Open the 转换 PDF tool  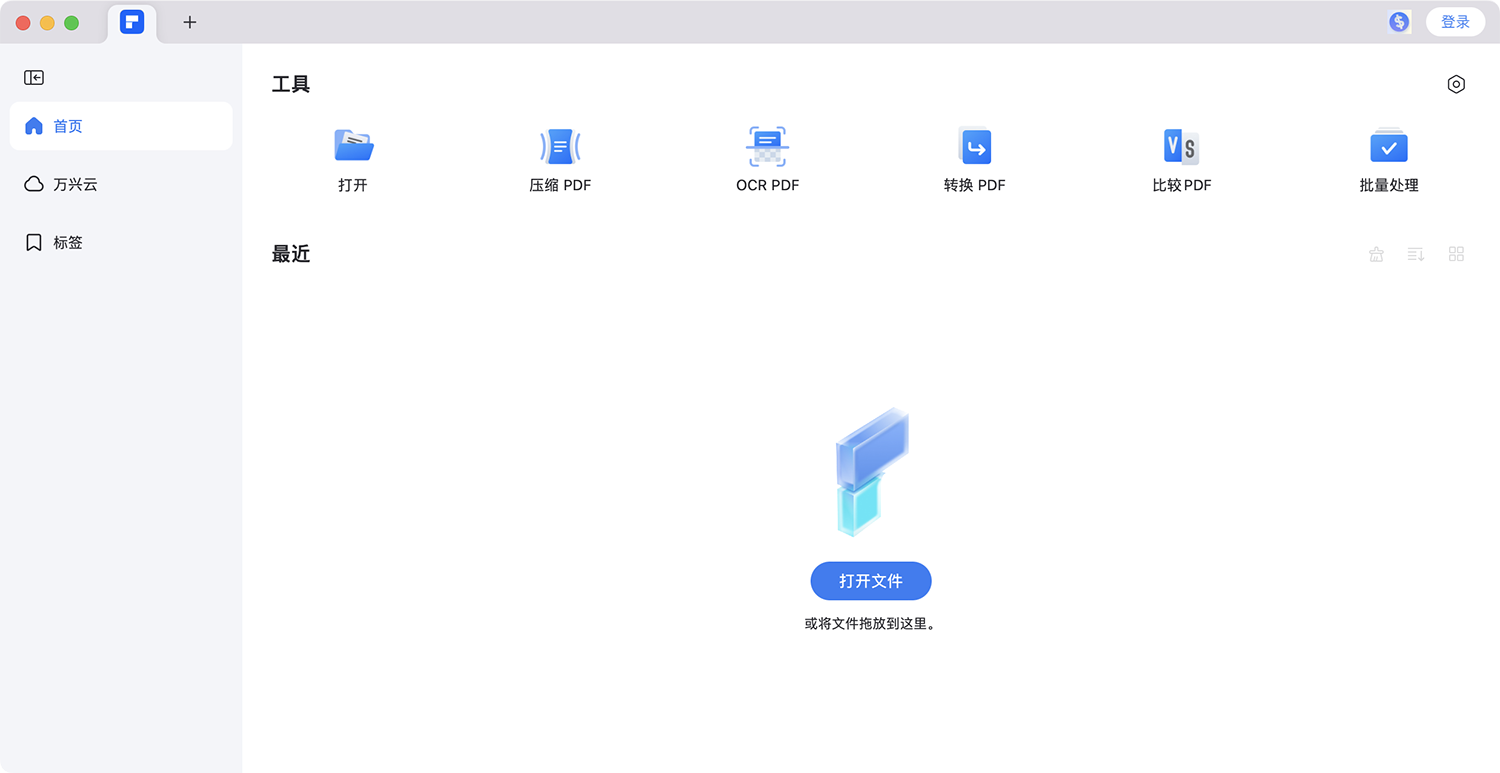click(x=975, y=146)
